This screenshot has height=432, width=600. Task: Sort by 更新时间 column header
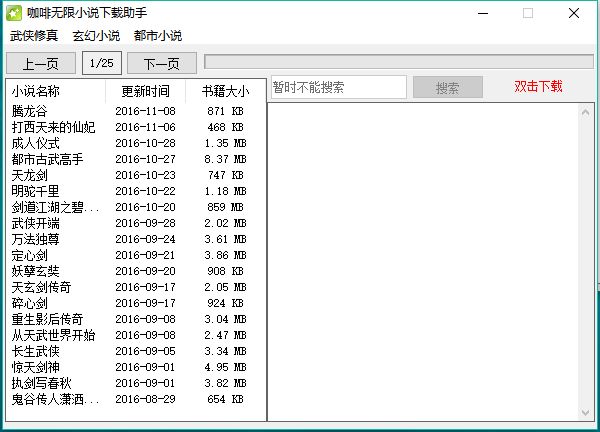(x=145, y=91)
